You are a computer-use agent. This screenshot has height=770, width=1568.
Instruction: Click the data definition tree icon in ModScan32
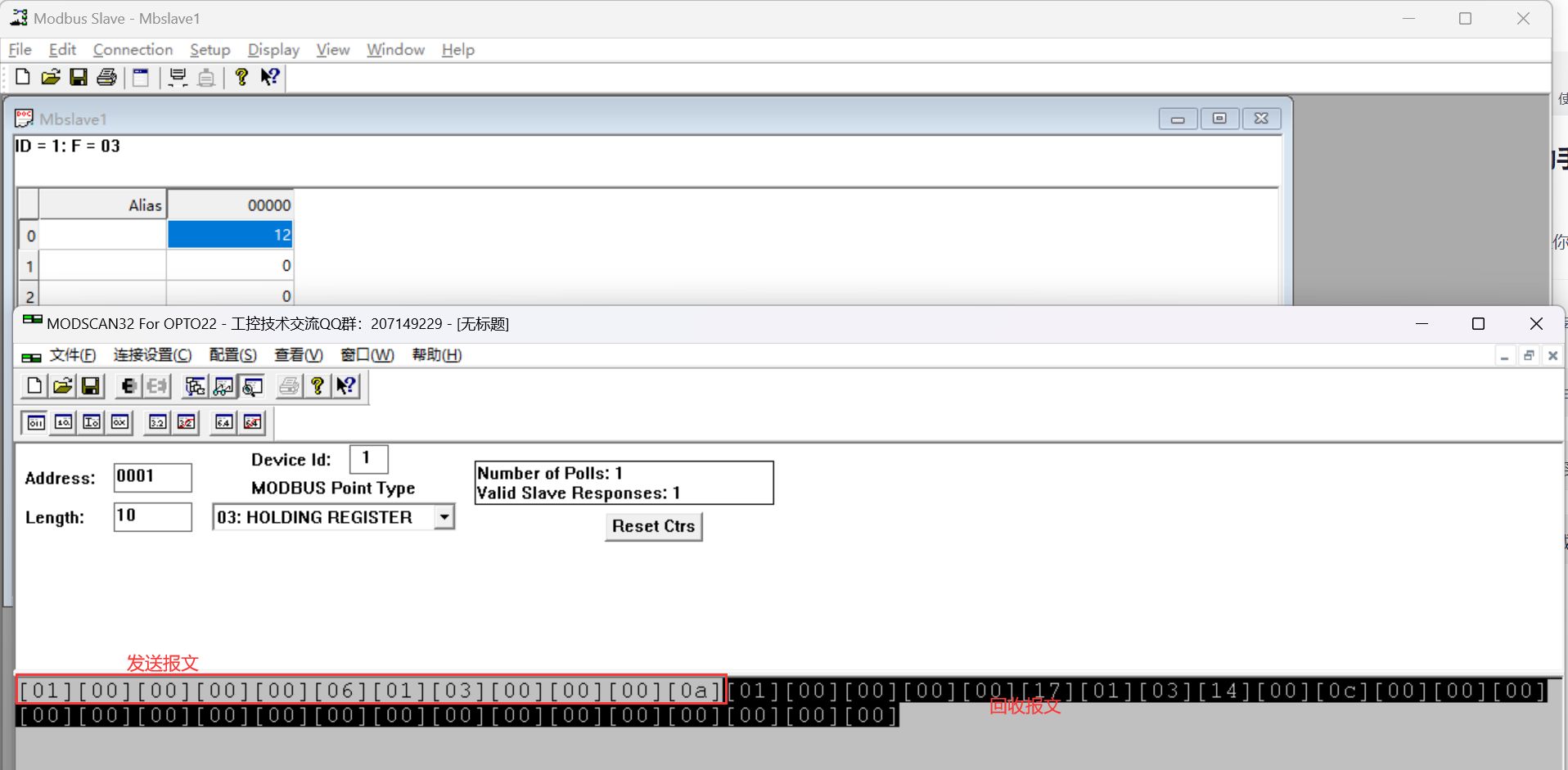point(195,385)
